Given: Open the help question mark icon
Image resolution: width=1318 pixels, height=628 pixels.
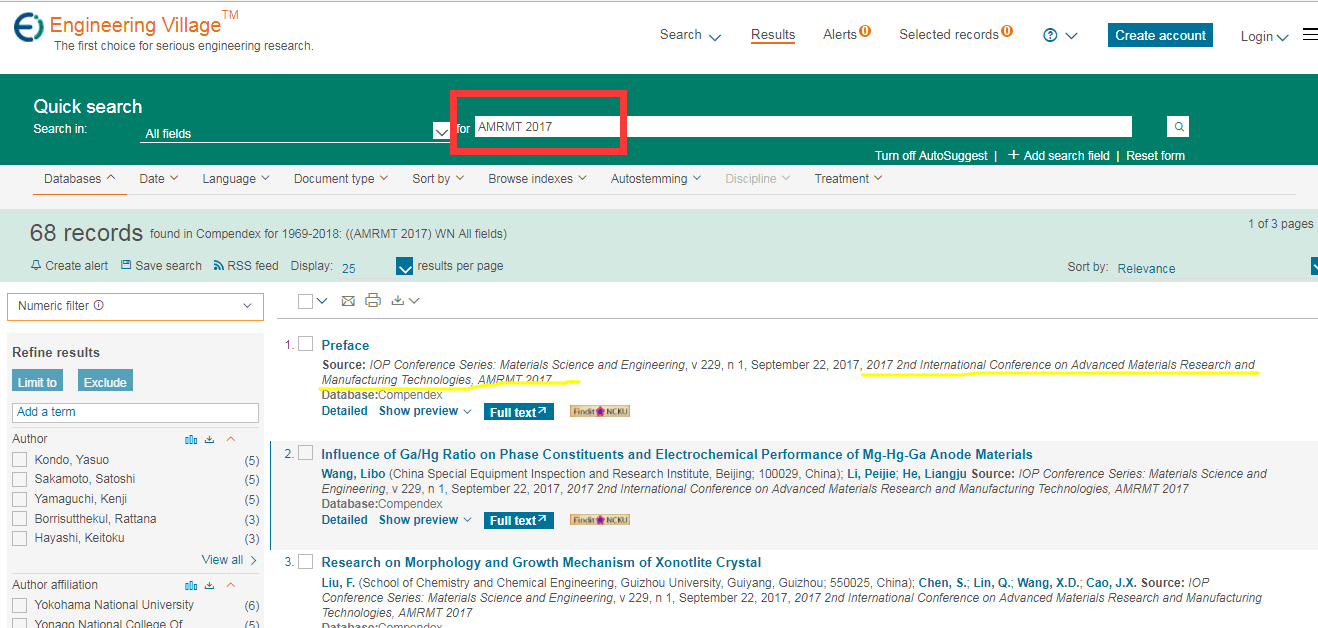Looking at the screenshot, I should 1050,35.
